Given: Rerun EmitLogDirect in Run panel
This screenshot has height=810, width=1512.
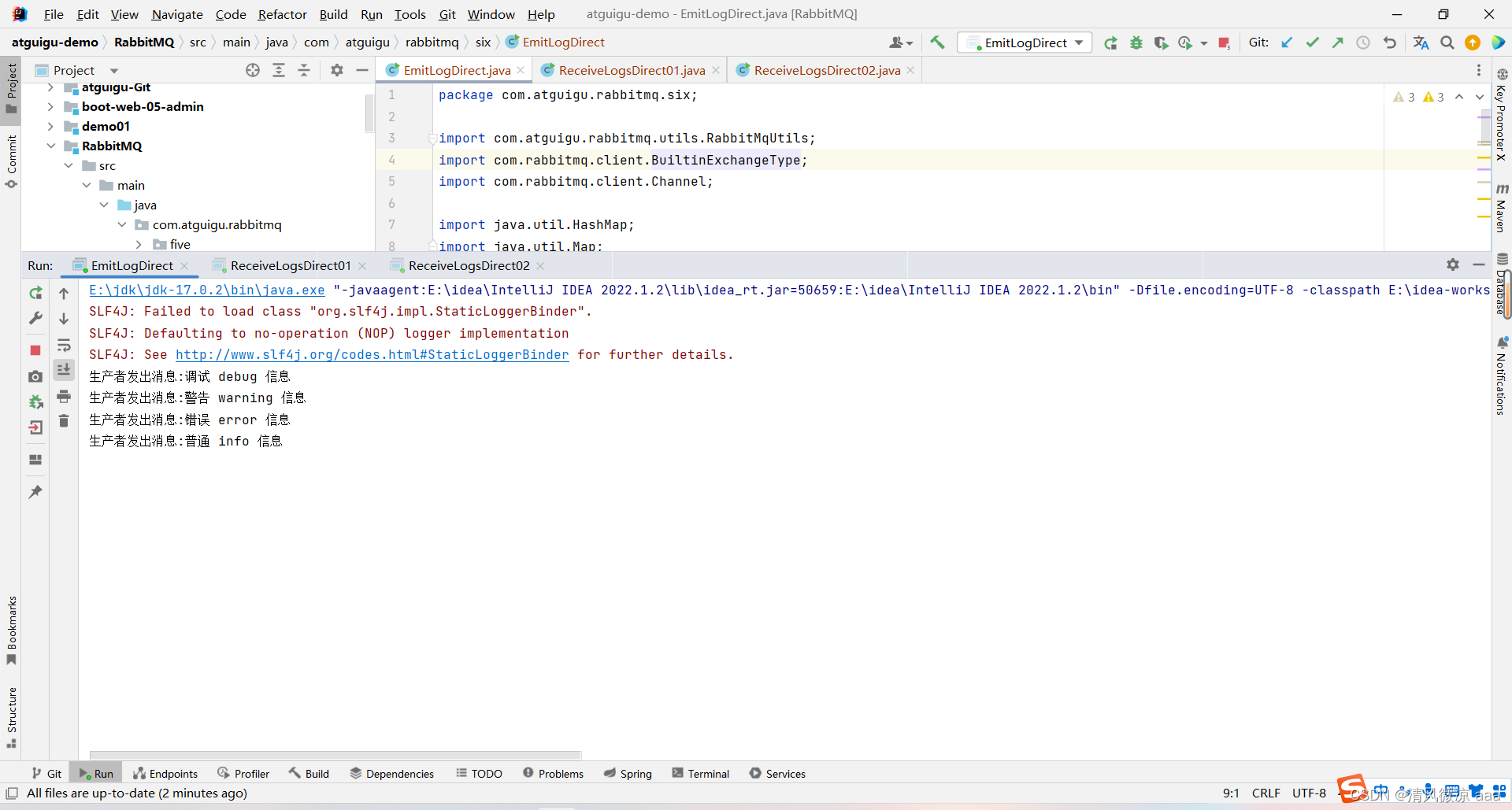Looking at the screenshot, I should pyautogui.click(x=35, y=293).
